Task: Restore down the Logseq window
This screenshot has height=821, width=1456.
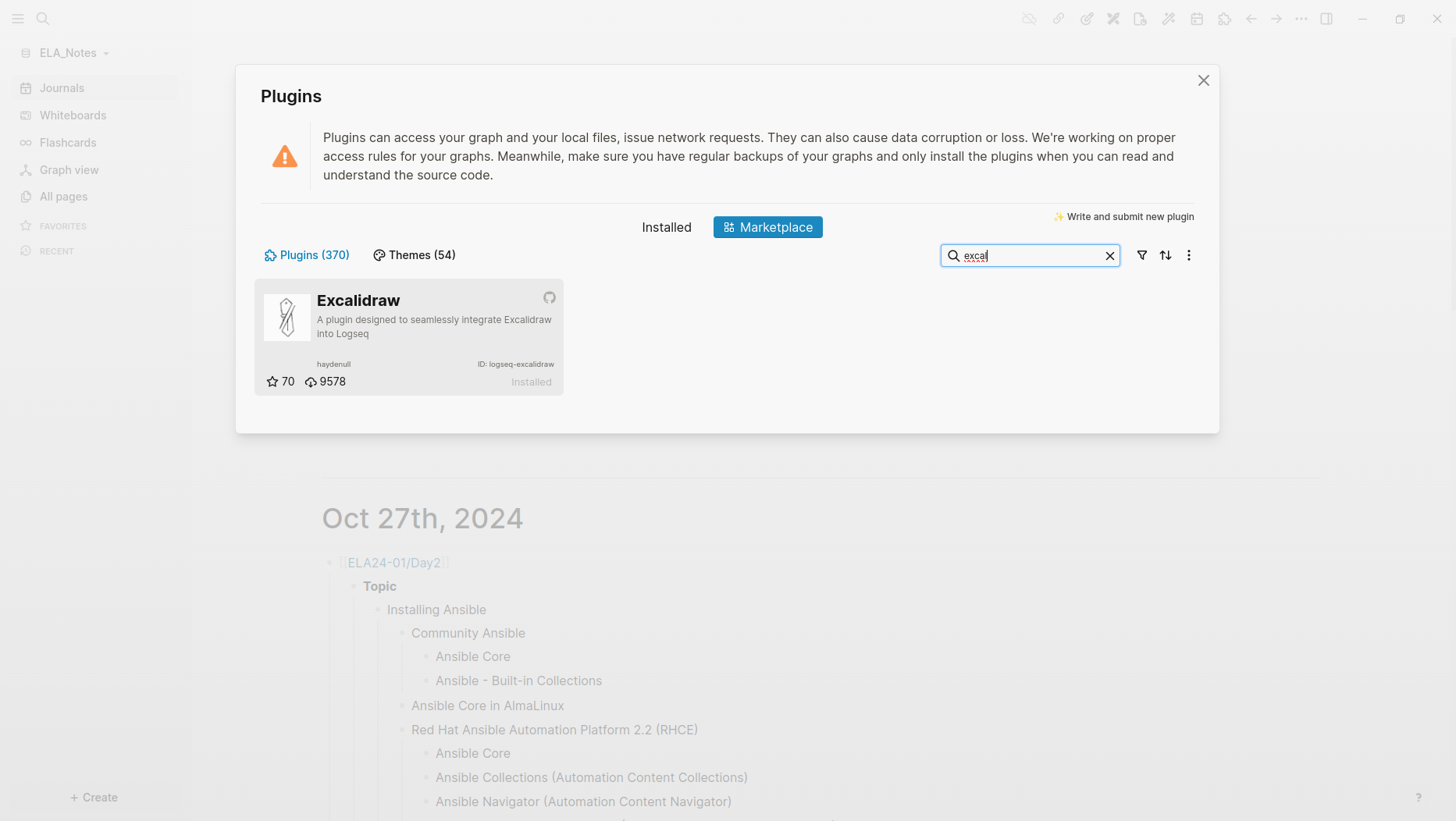Action: (x=1400, y=19)
